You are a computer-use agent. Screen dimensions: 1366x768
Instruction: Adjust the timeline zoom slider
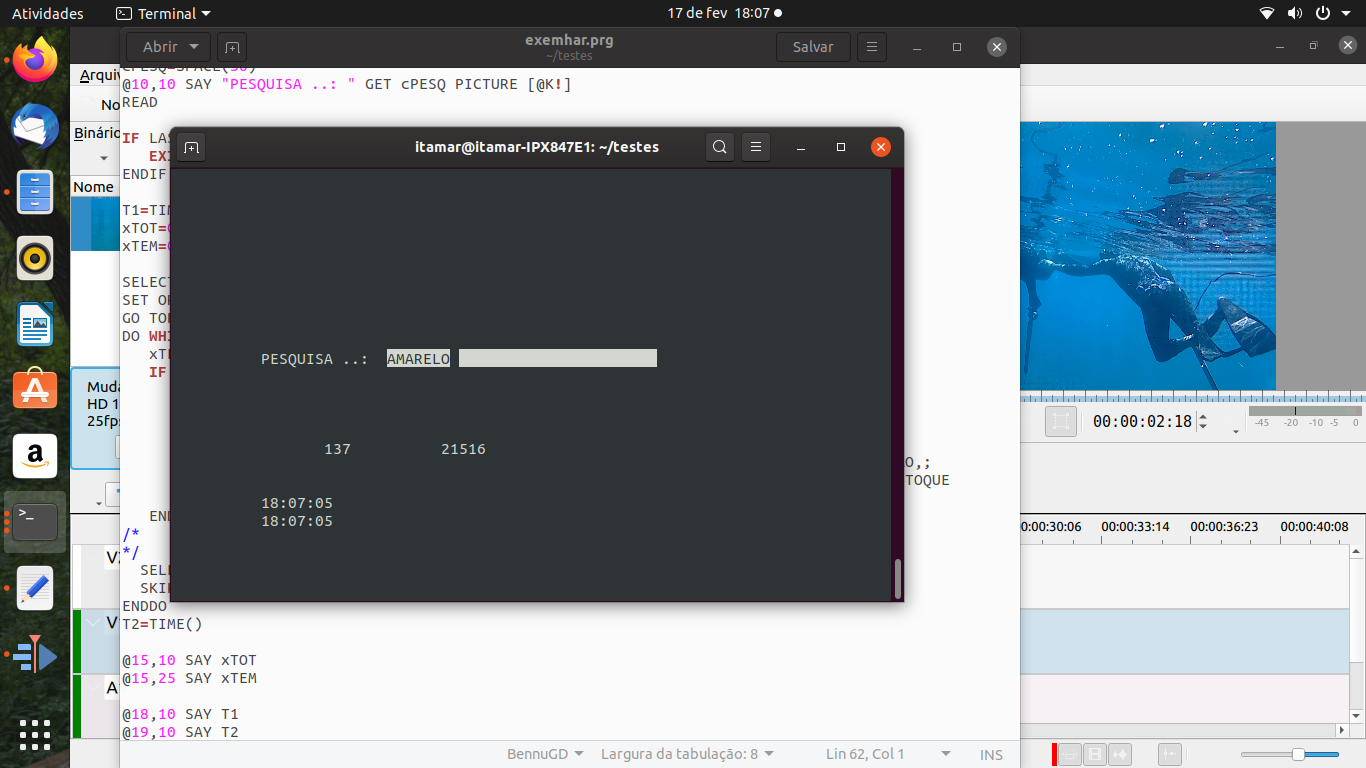click(1298, 754)
